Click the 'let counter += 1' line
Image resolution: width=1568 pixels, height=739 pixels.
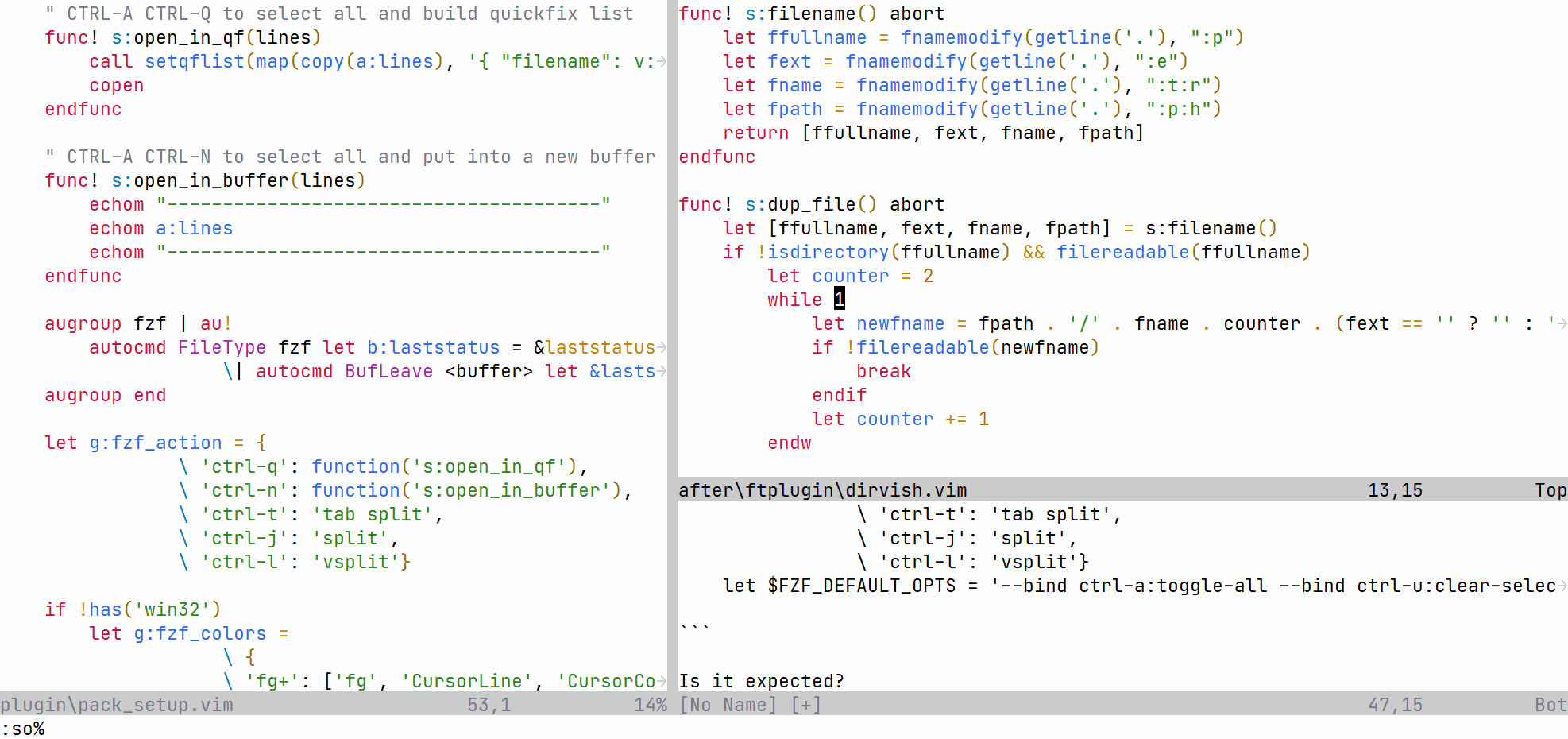pyautogui.click(x=901, y=419)
